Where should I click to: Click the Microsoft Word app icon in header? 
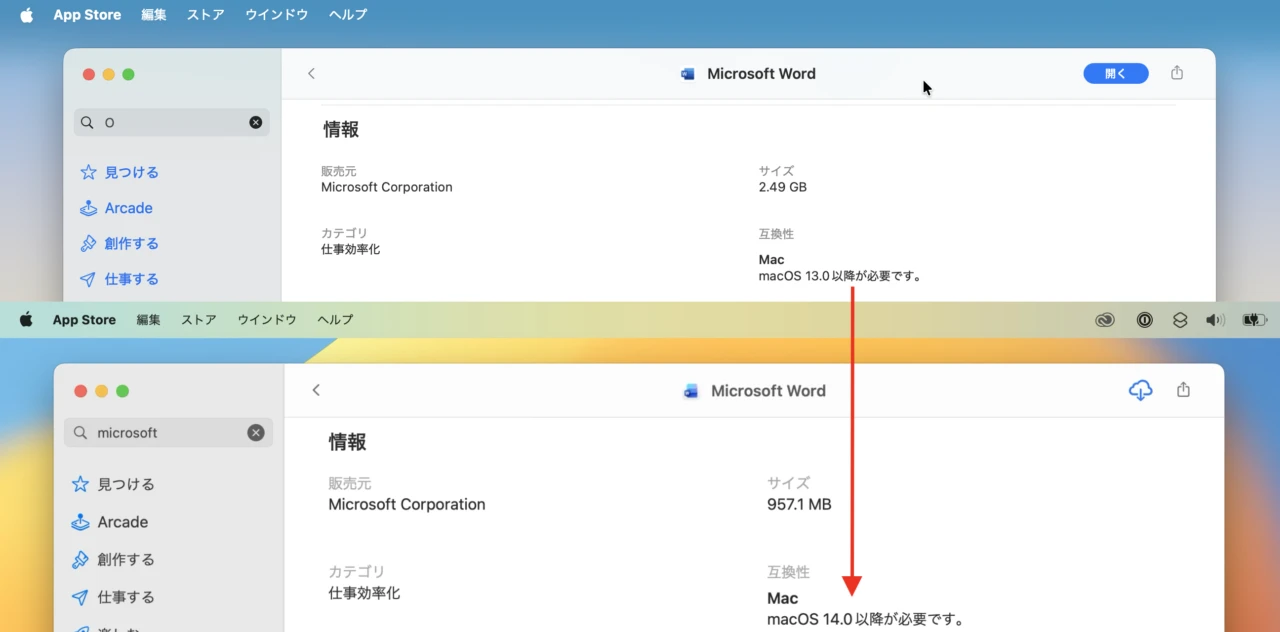687,73
